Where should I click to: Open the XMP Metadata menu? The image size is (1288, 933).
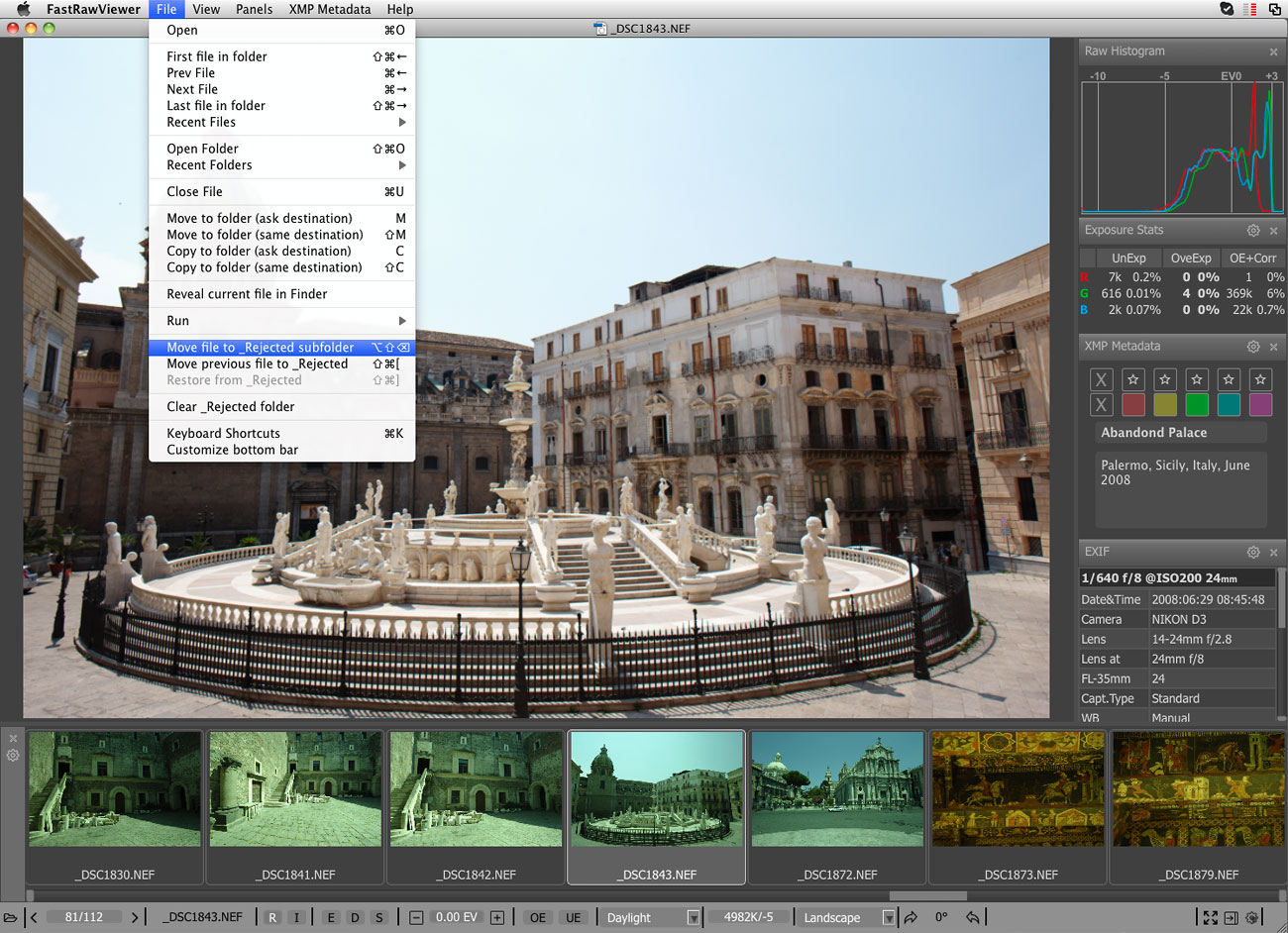pyautogui.click(x=329, y=9)
